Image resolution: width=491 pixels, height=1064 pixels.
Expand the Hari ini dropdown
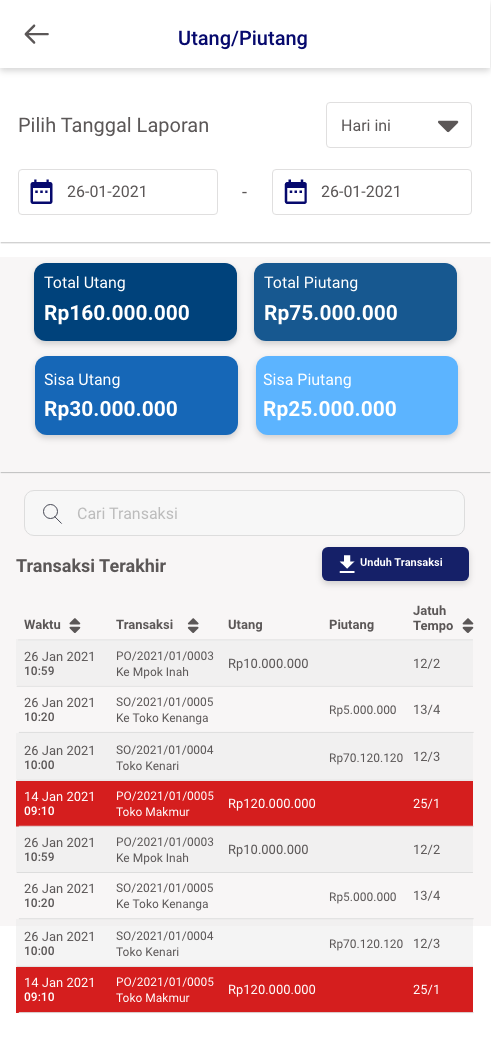(399, 126)
